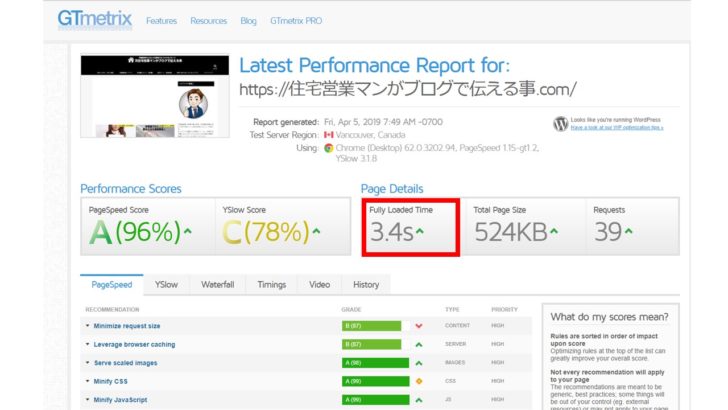Click the Canada flag icon
Screen dimensions: 728x410
329,135
